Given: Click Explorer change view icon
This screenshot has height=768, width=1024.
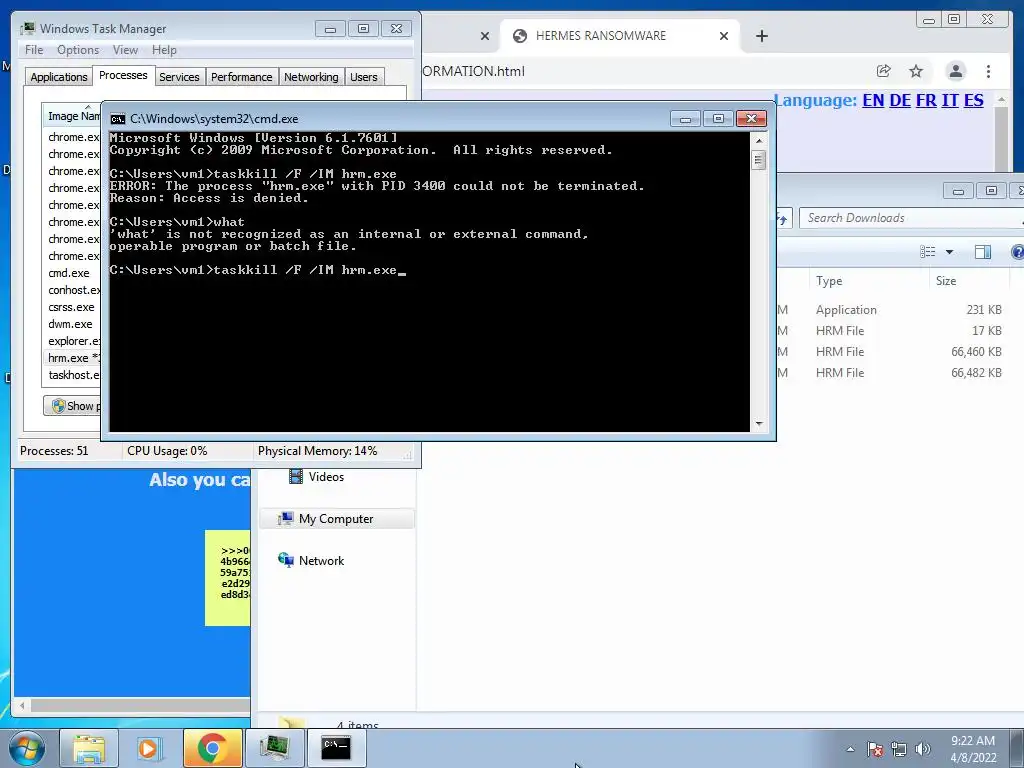Looking at the screenshot, I should point(927,252).
